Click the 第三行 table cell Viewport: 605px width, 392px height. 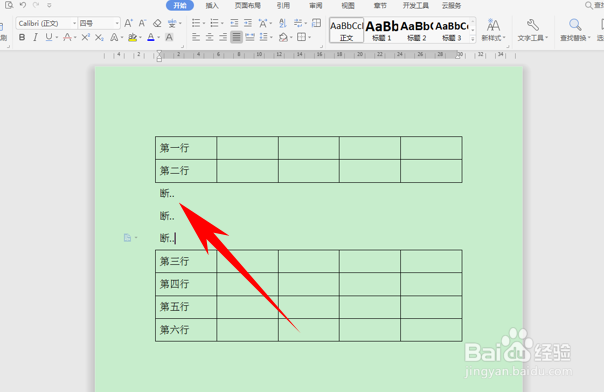coord(186,261)
